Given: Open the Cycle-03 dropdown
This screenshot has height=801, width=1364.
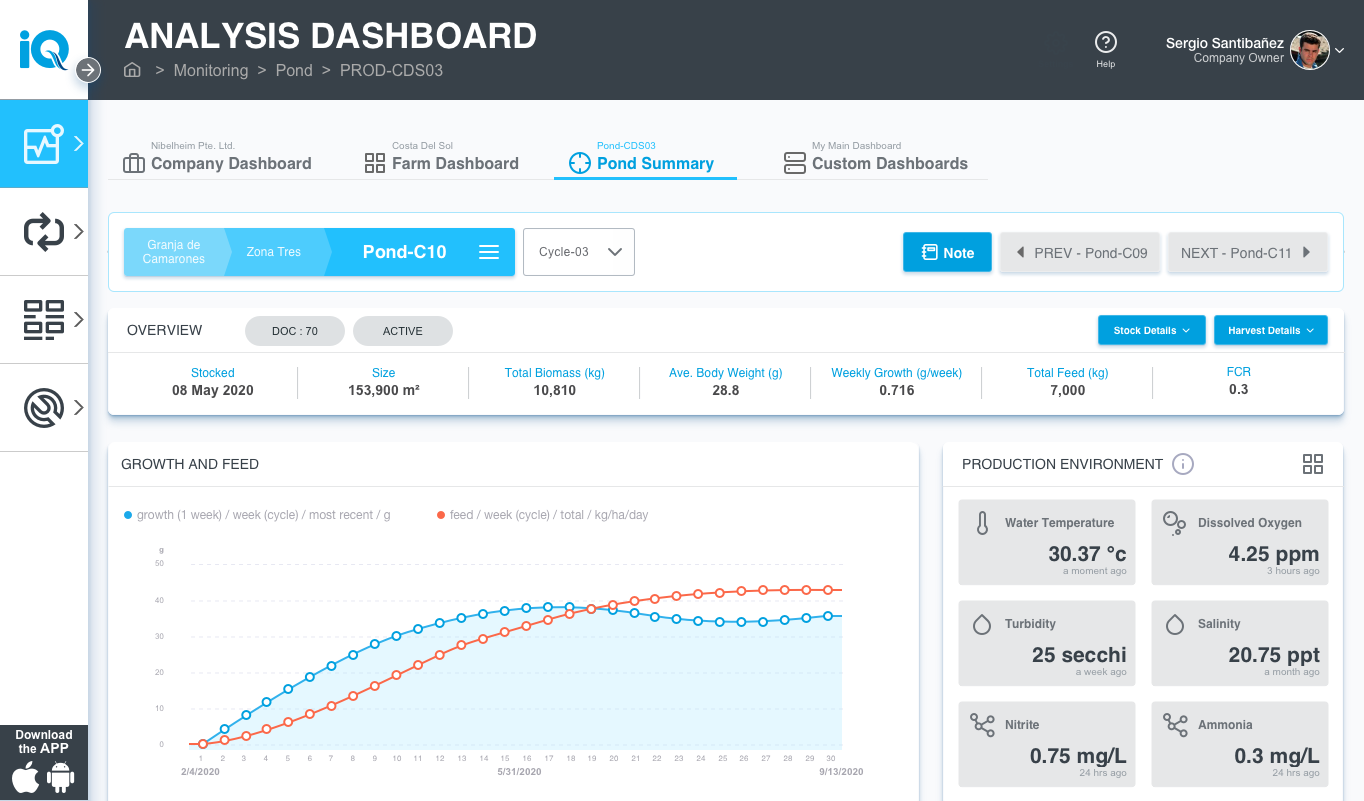Looking at the screenshot, I should point(579,252).
